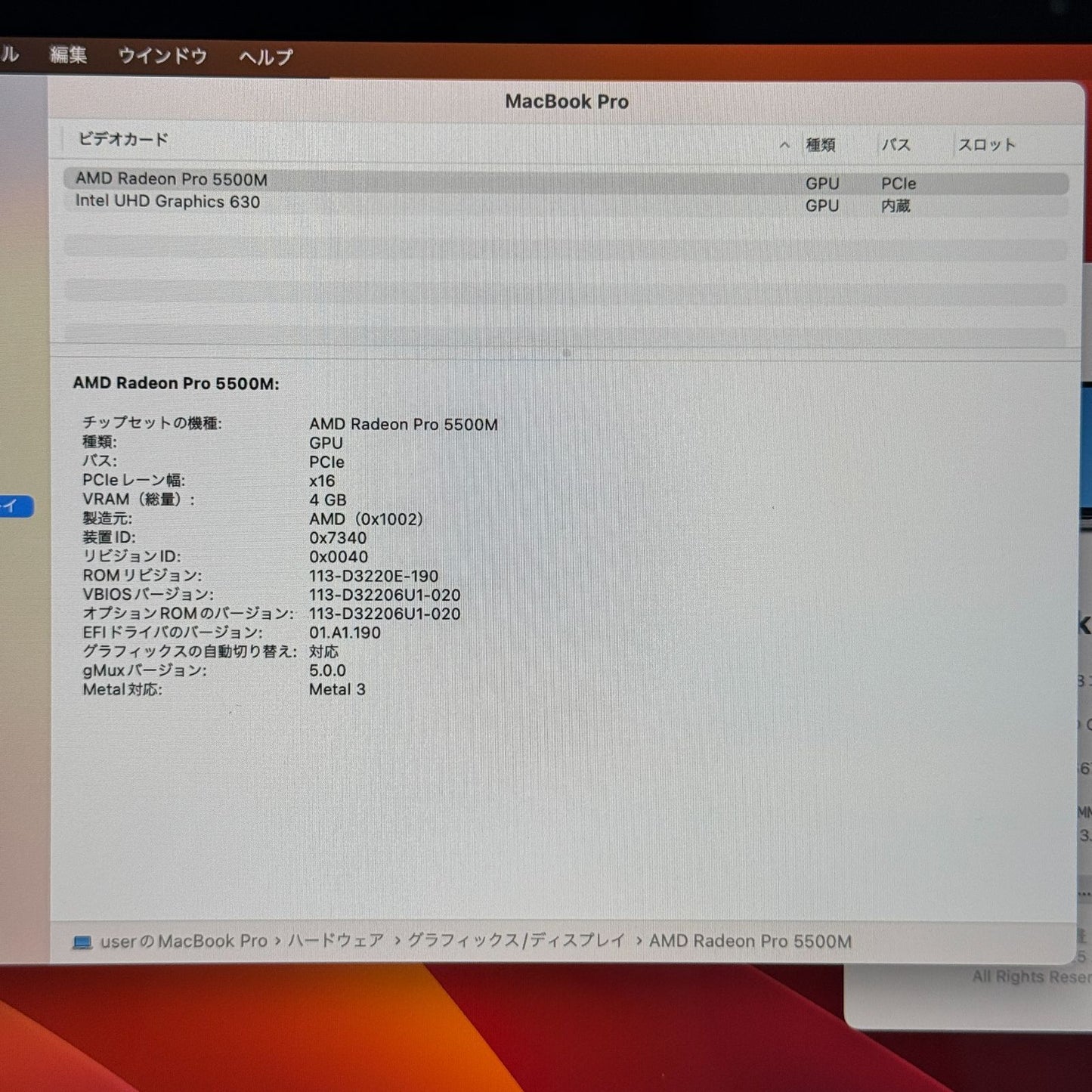The height and width of the screenshot is (1092, 1092).
Task: Click the チップセットの機種 label
Action: [152, 423]
